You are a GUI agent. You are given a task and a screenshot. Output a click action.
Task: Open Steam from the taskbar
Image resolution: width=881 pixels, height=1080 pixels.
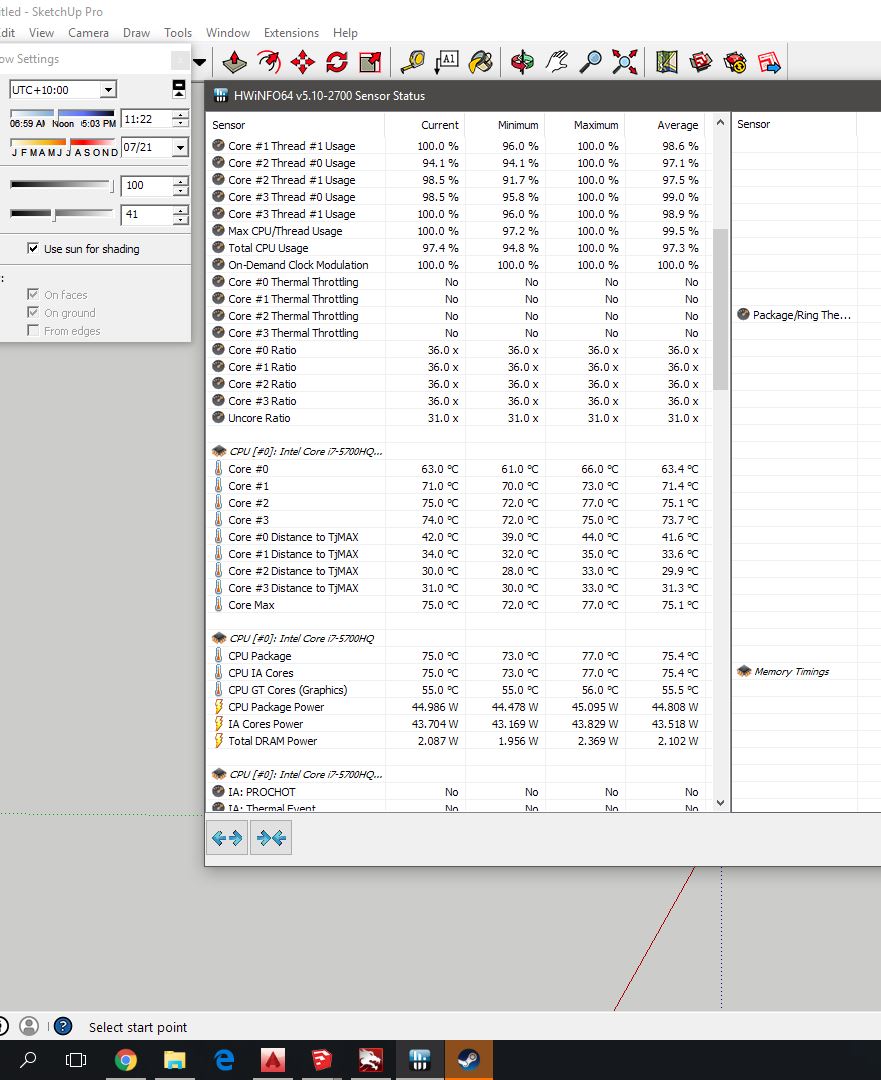(468, 1059)
